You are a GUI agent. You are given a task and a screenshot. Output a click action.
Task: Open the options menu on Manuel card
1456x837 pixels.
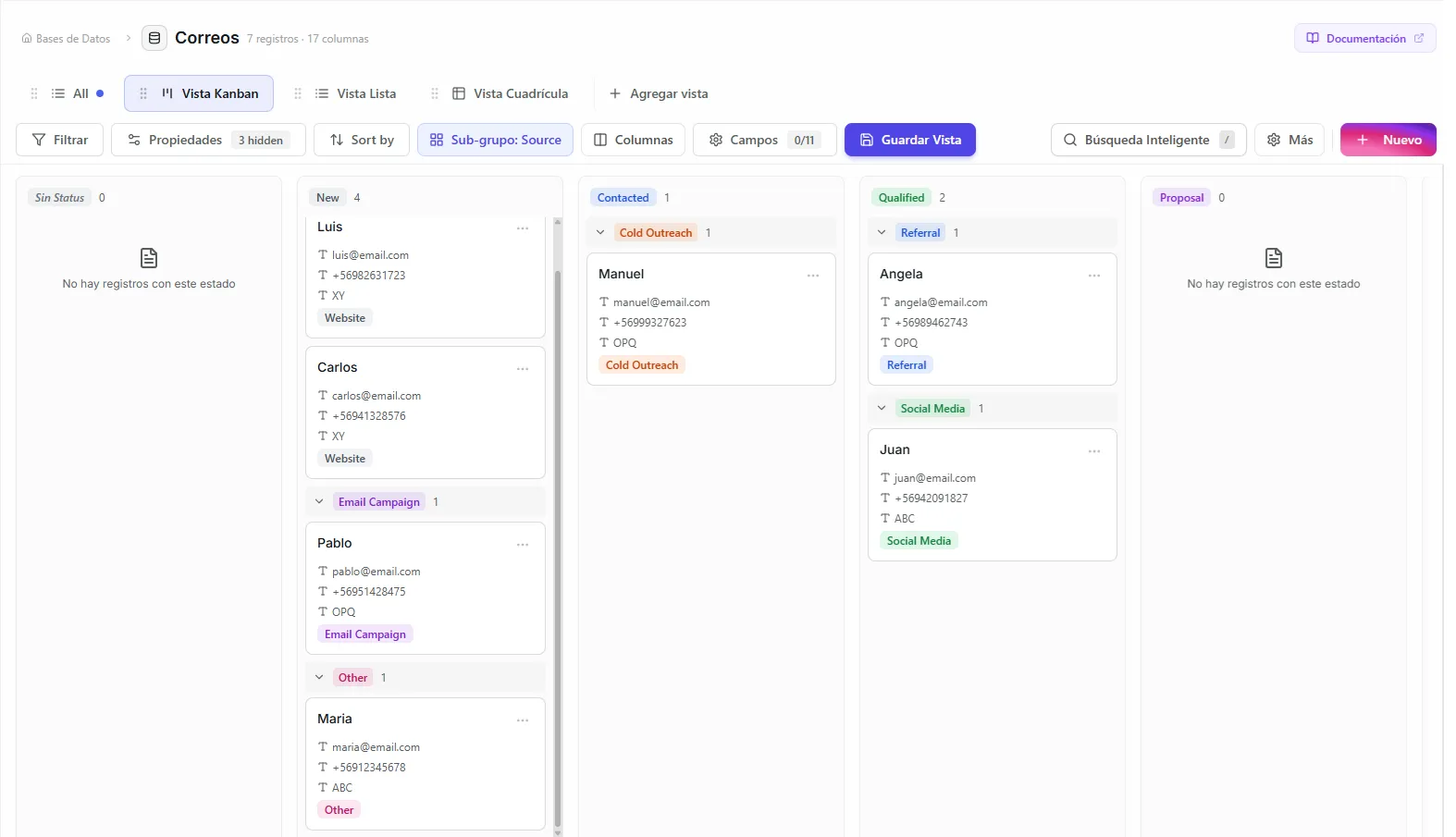coord(813,275)
